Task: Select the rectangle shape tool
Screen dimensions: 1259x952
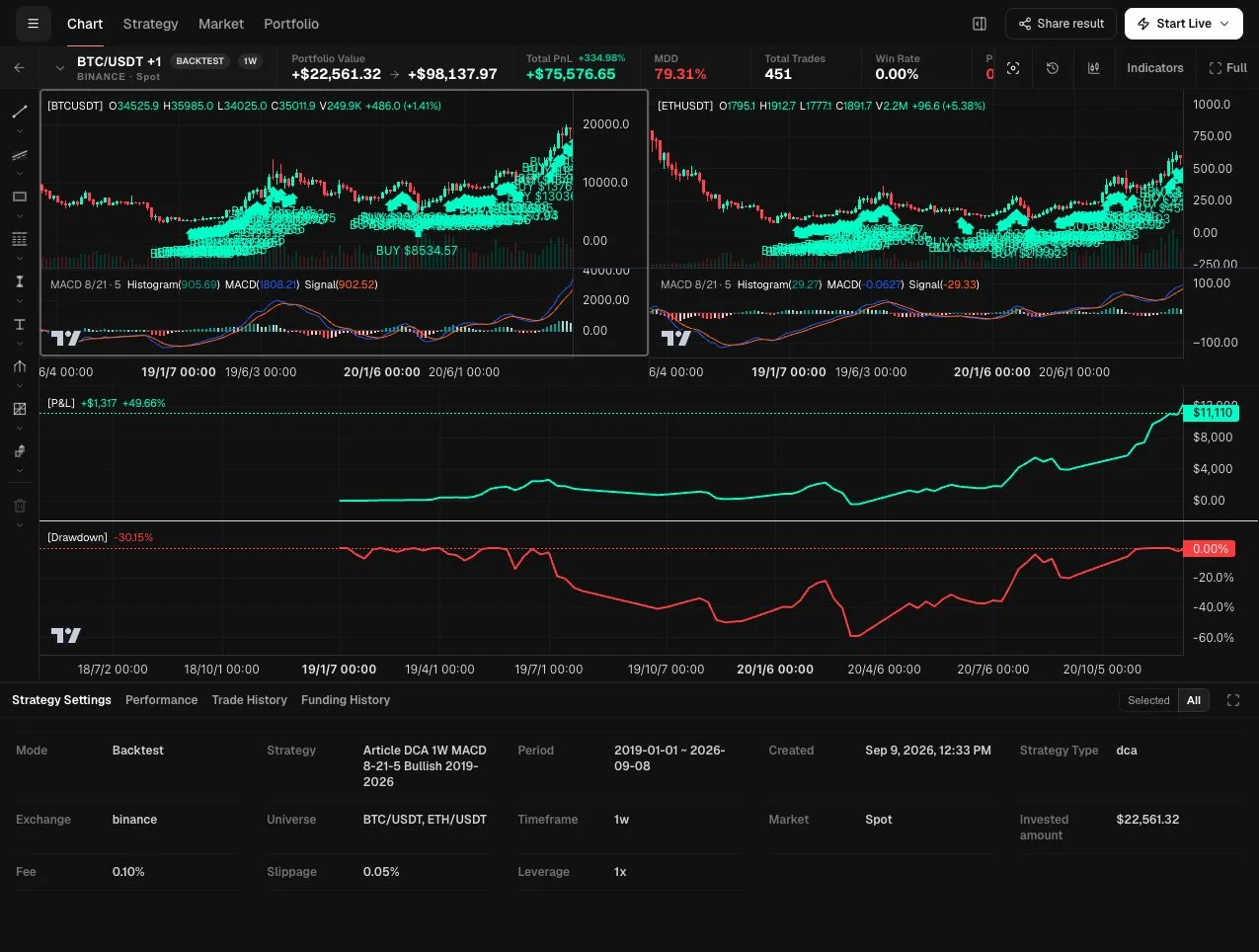Action: coord(19,197)
